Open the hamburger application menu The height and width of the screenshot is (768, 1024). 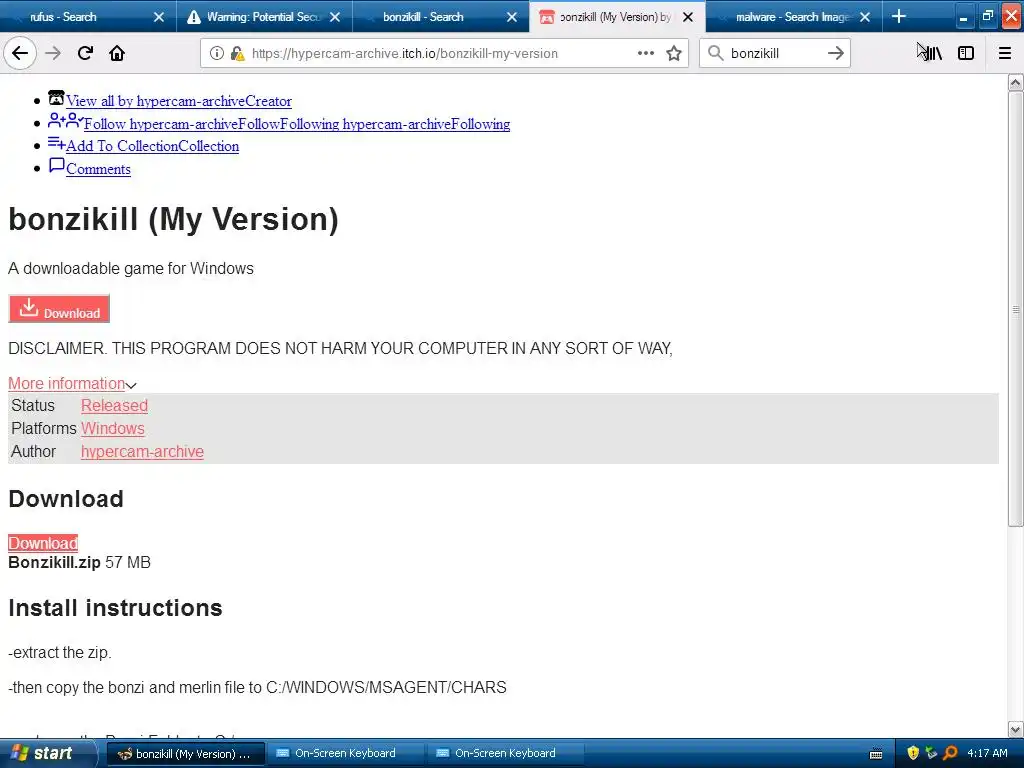[1005, 53]
